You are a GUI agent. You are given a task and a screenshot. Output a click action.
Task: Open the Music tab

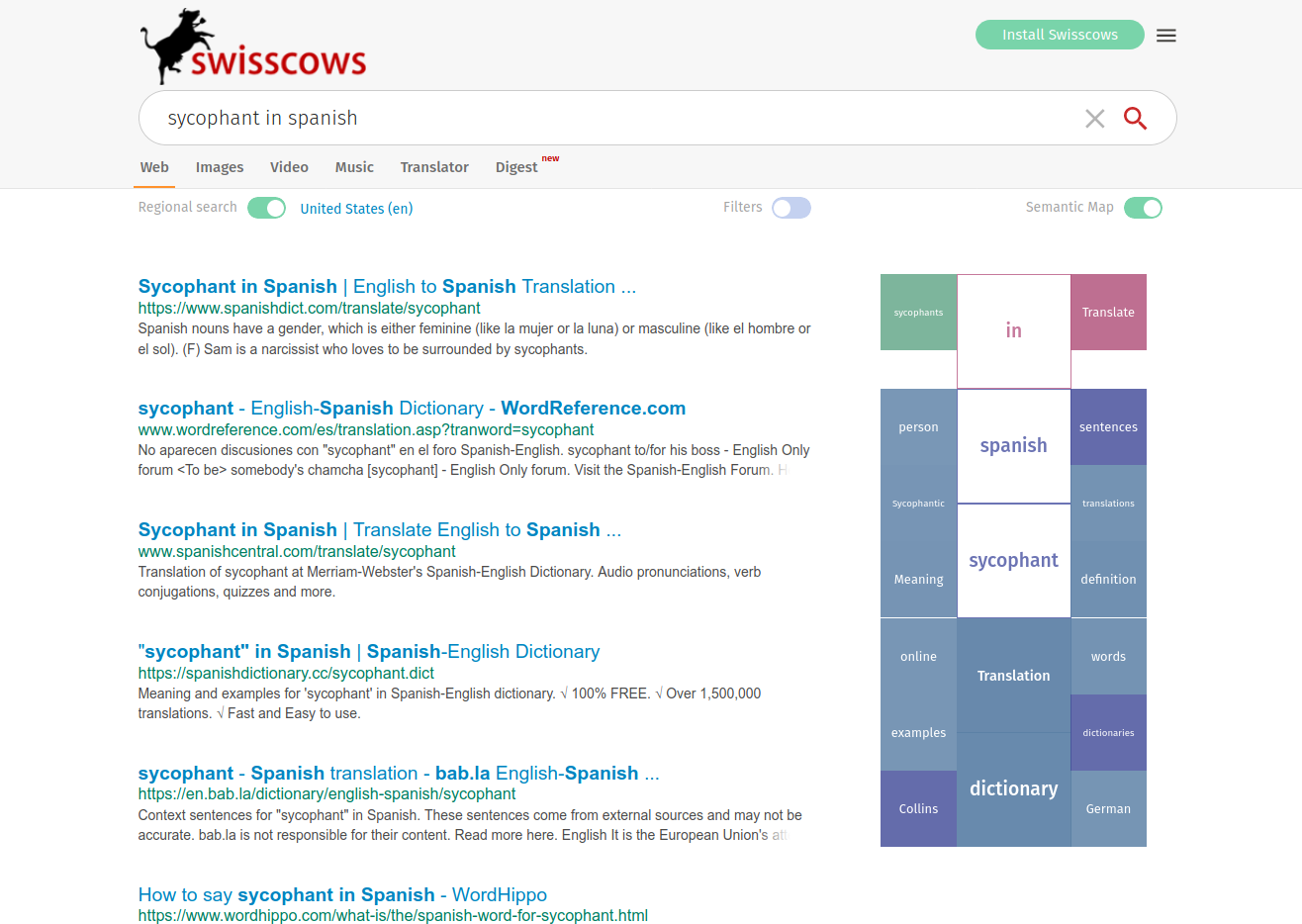click(354, 167)
